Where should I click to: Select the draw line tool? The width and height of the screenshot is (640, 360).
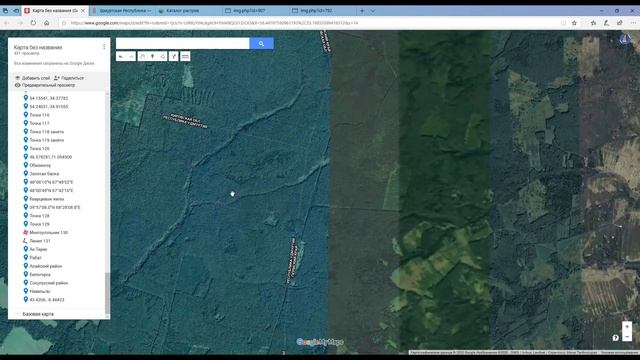coord(163,56)
